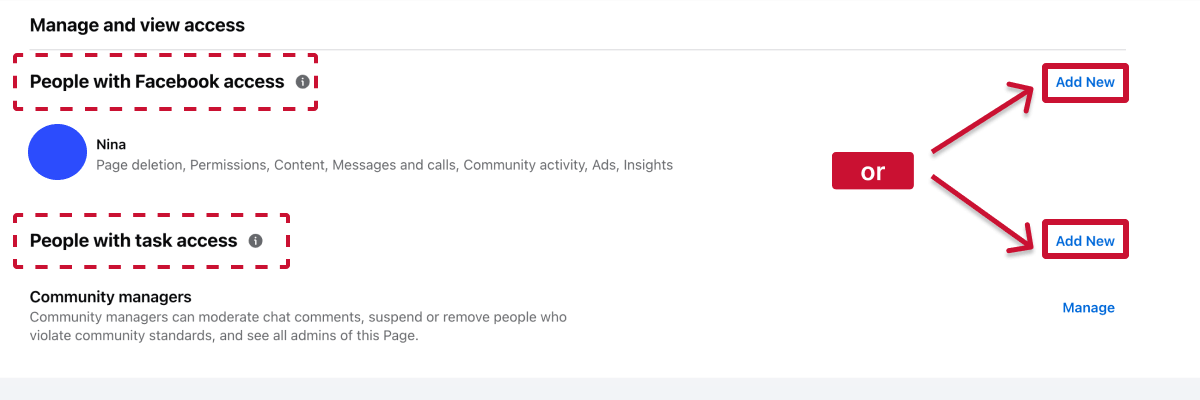Viewport: 1200px width, 400px height.
Task: Add New person with task access
Action: pos(1085,241)
